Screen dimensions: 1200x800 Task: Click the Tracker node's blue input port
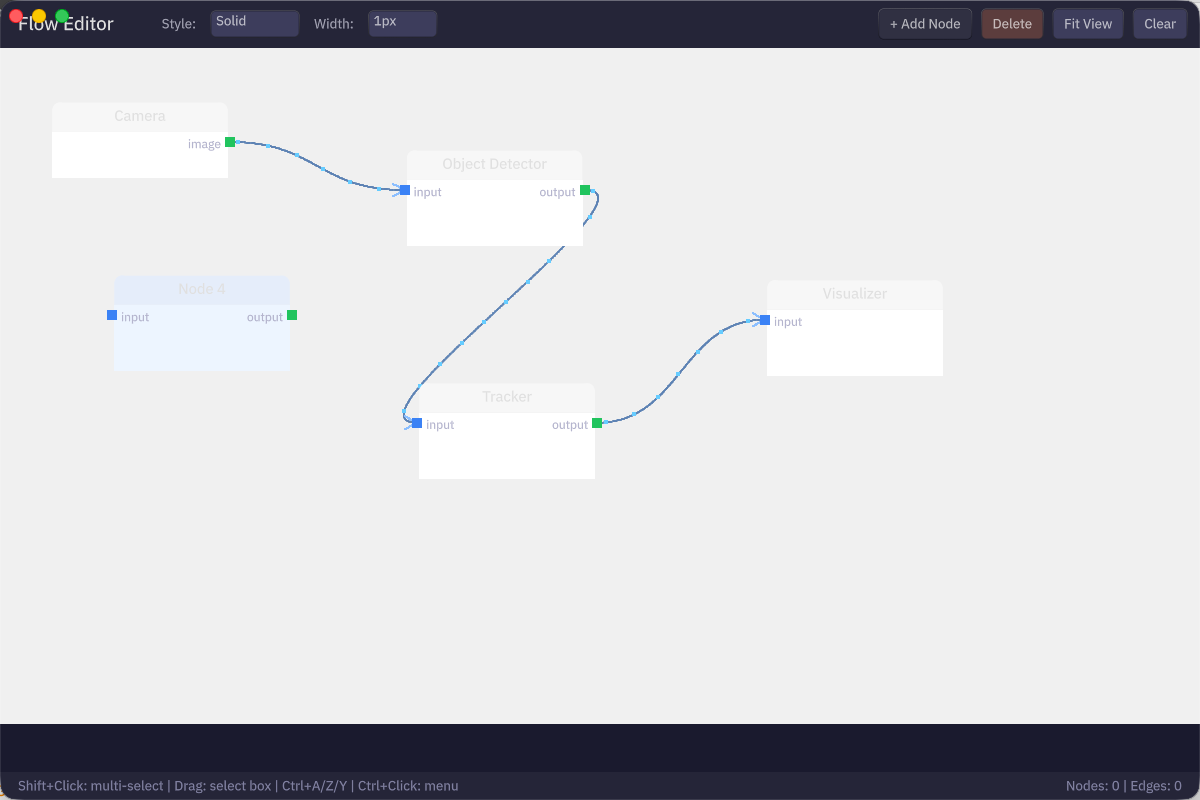[415, 423]
